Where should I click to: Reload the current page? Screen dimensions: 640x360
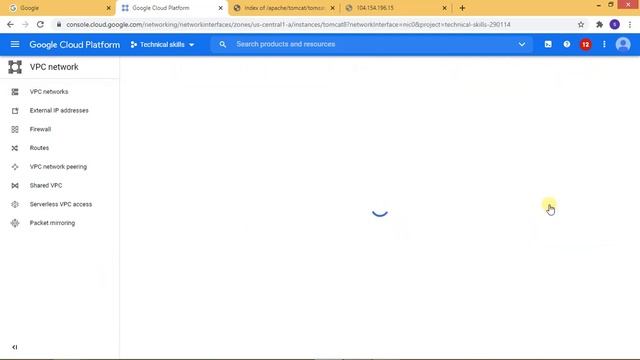pos(40,24)
